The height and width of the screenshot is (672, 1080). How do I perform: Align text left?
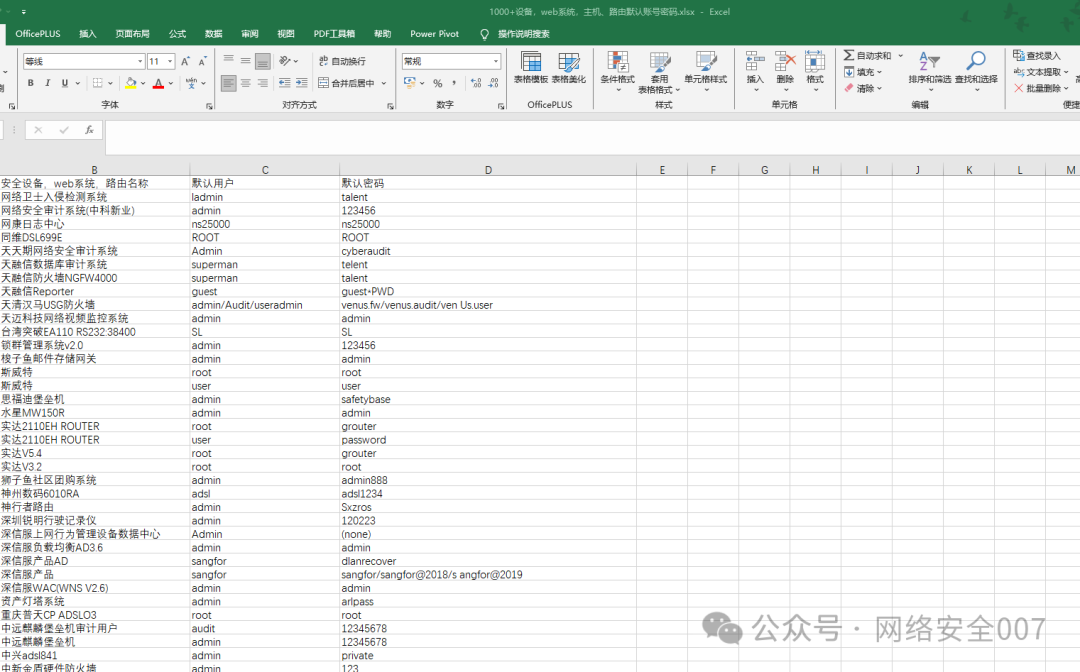(x=229, y=83)
